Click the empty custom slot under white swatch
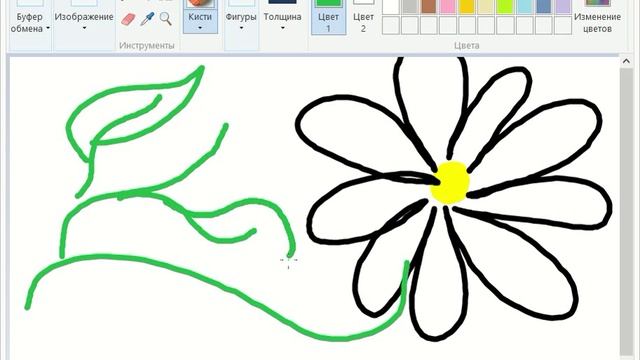The width and height of the screenshot is (640, 360). (391, 25)
